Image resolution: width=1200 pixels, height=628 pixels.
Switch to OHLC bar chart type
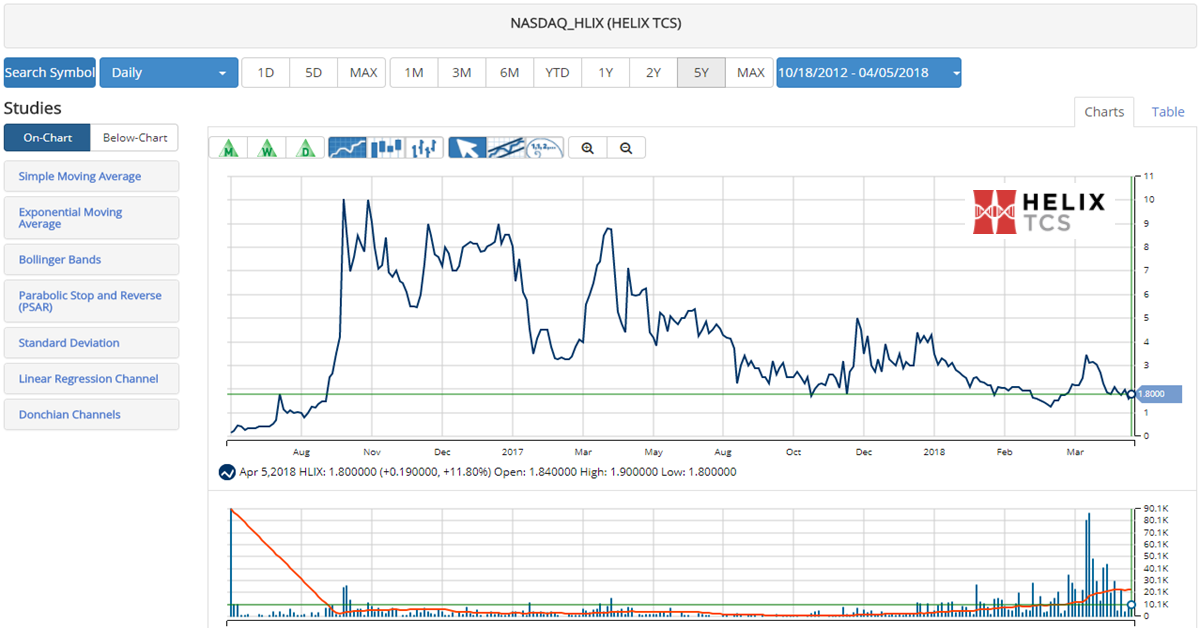(x=425, y=148)
